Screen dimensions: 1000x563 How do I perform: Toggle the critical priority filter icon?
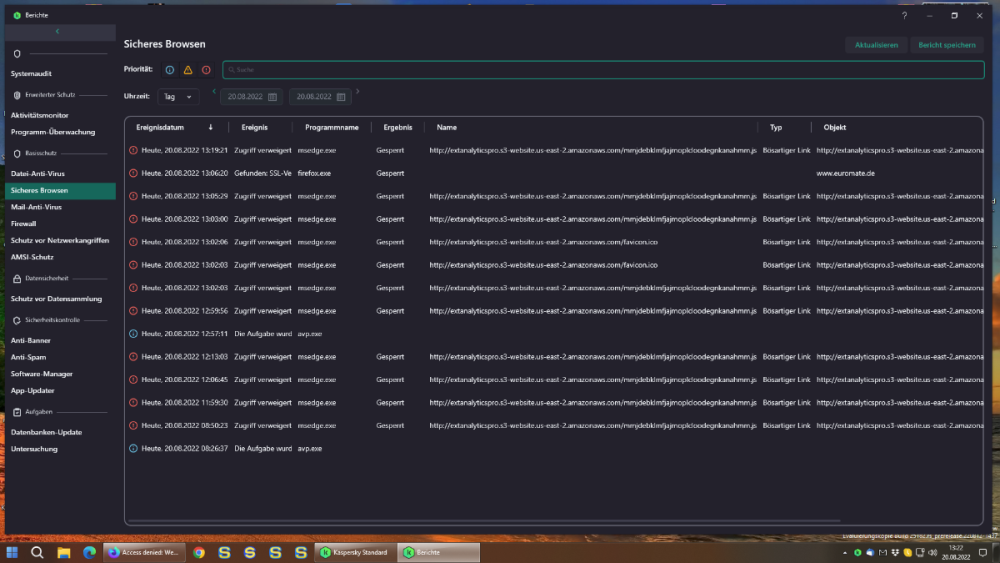206,70
